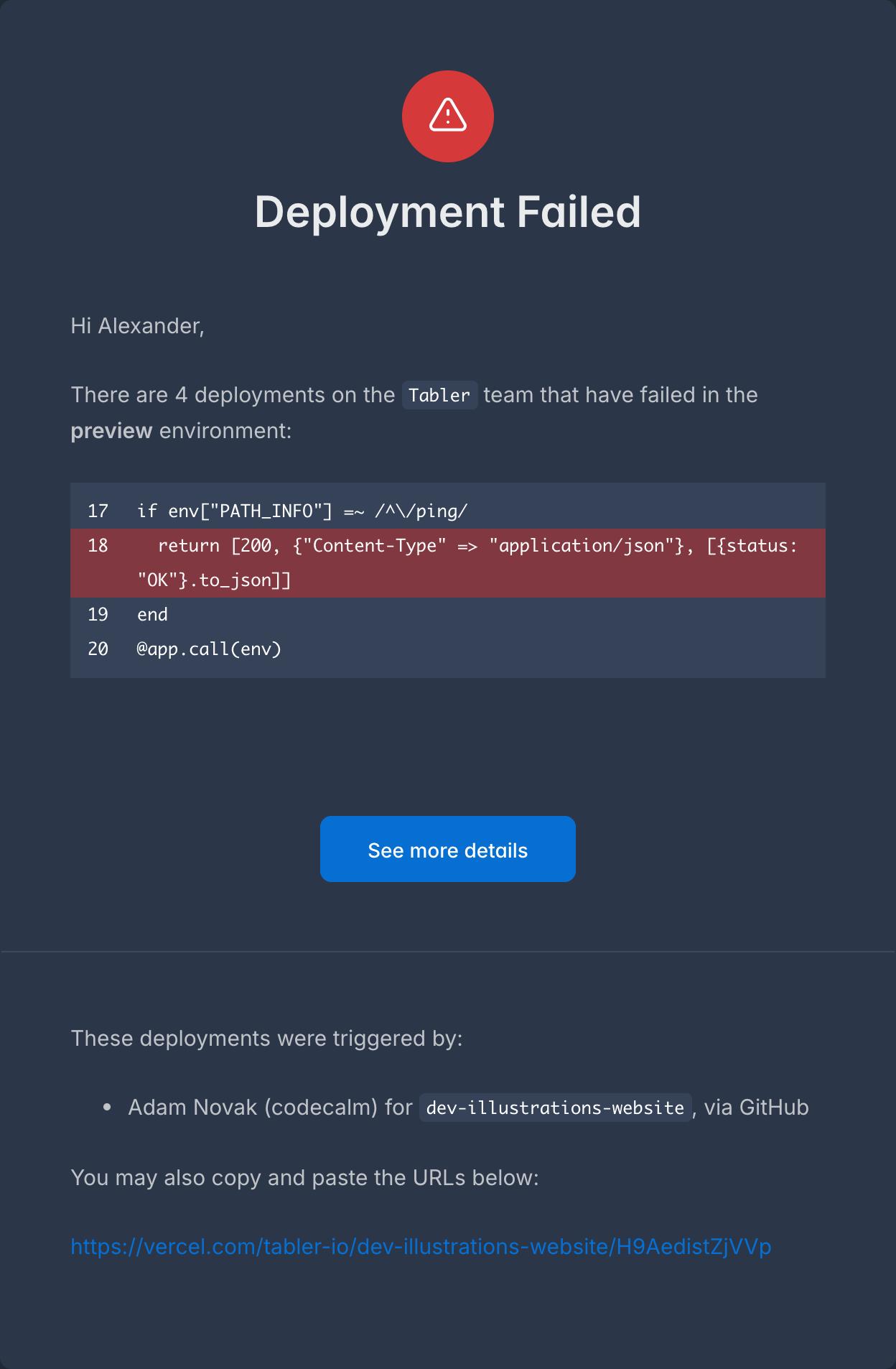
Task: Click 'These deployments were triggered by' text
Action: click(266, 1039)
